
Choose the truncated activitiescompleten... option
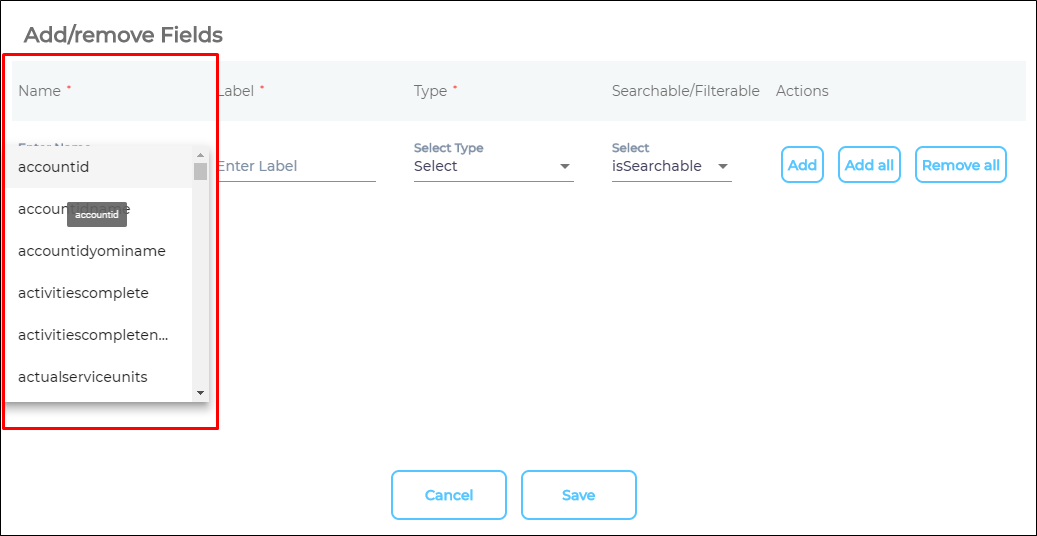pos(93,335)
